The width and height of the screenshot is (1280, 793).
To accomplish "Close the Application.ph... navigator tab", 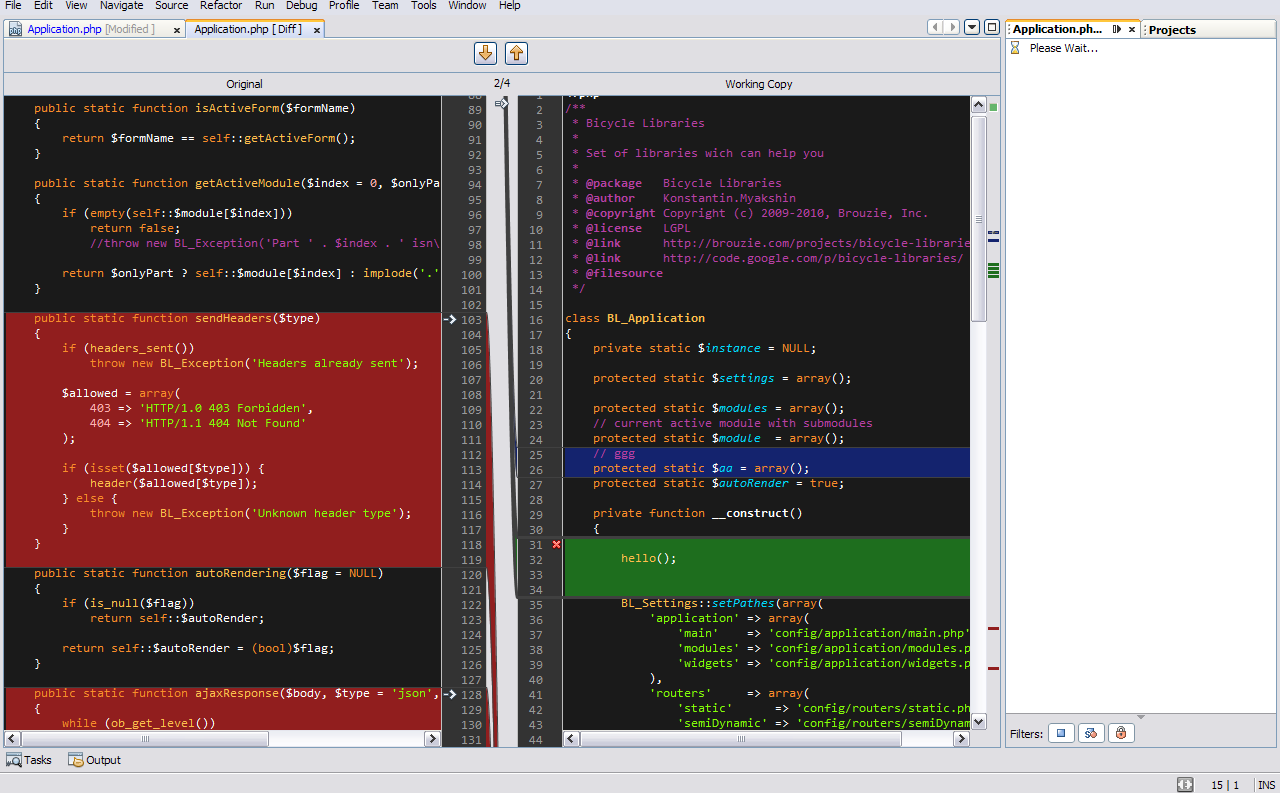I will coord(1132,30).
